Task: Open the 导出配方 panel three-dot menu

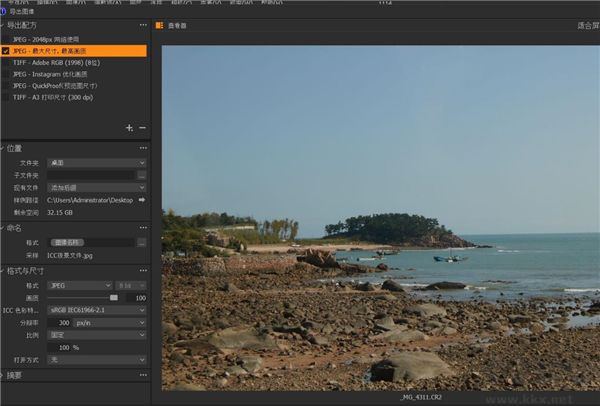Action: [142, 24]
